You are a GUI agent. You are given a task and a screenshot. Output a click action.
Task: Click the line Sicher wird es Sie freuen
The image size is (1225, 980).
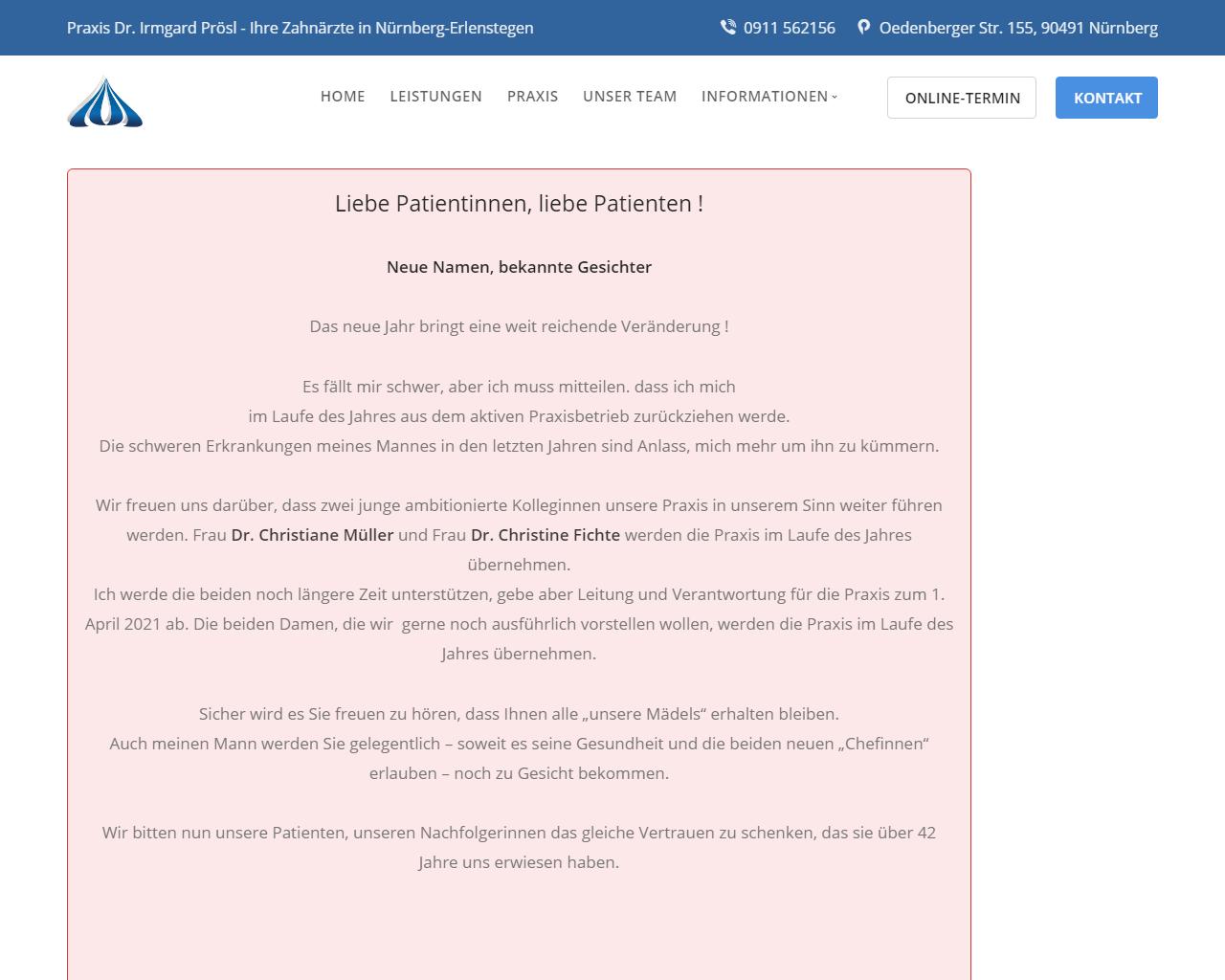[519, 714]
